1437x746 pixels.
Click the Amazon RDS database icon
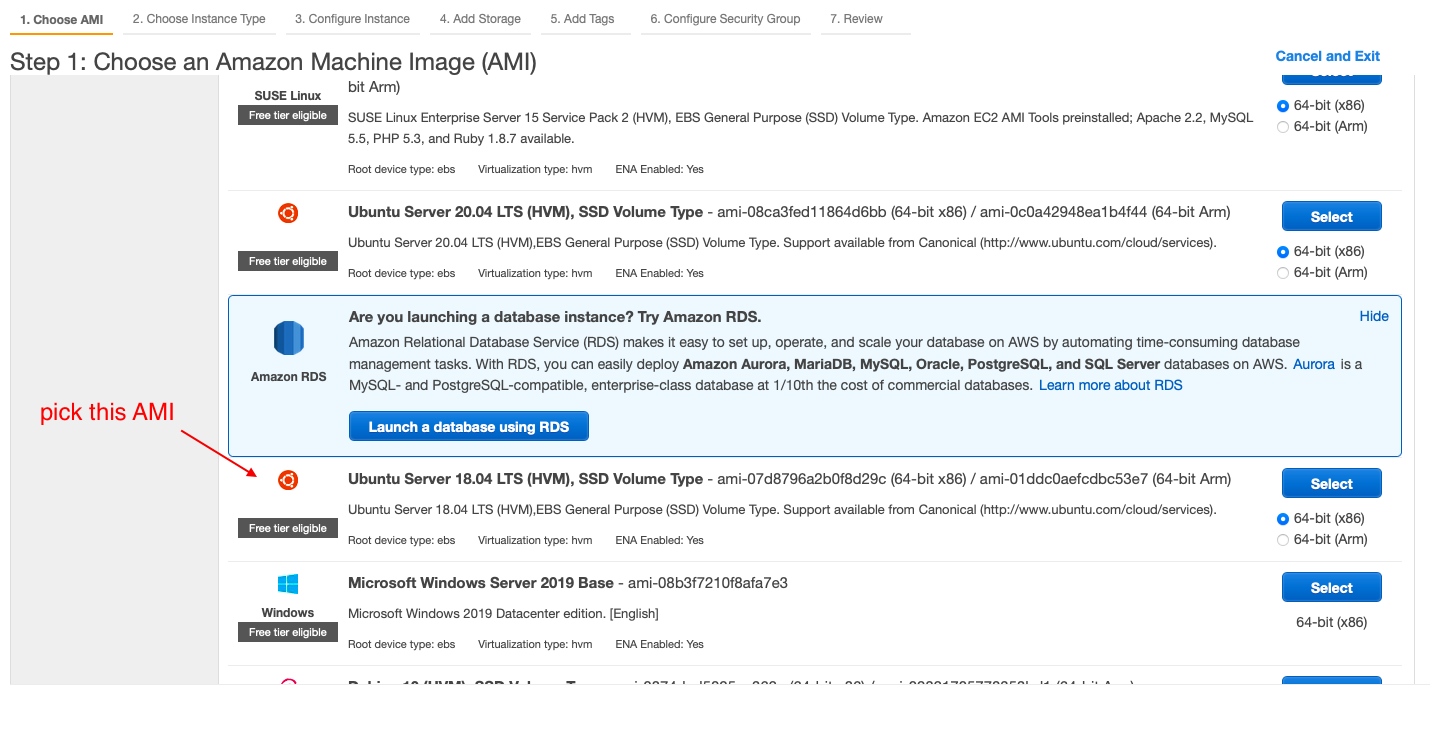point(288,339)
